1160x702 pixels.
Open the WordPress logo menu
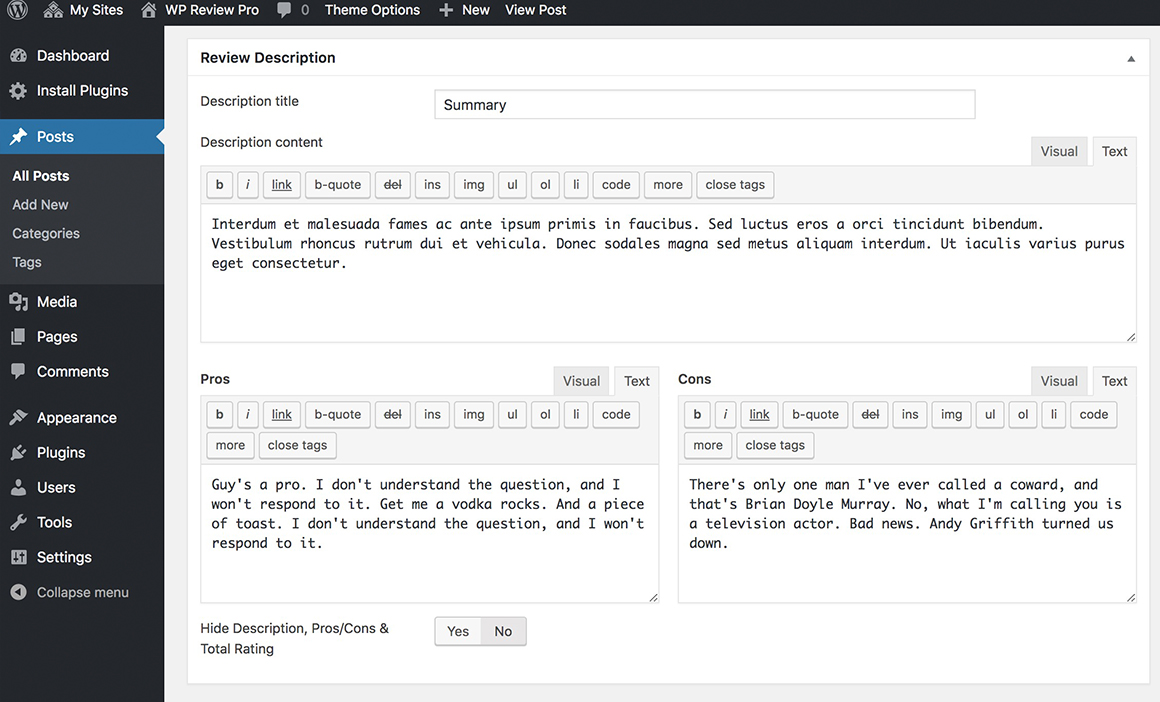click(x=17, y=10)
